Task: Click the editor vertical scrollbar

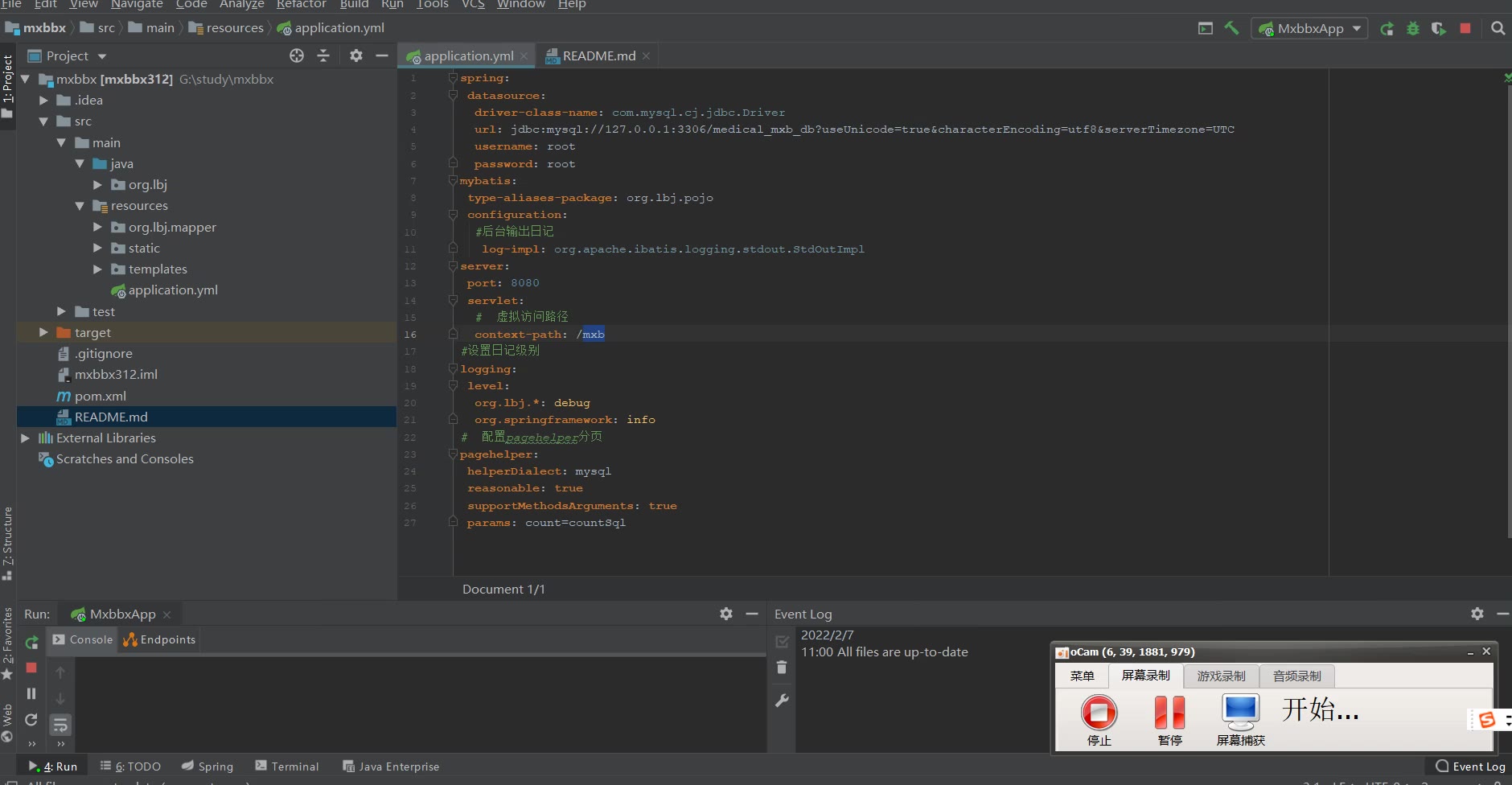Action: coord(1507,322)
